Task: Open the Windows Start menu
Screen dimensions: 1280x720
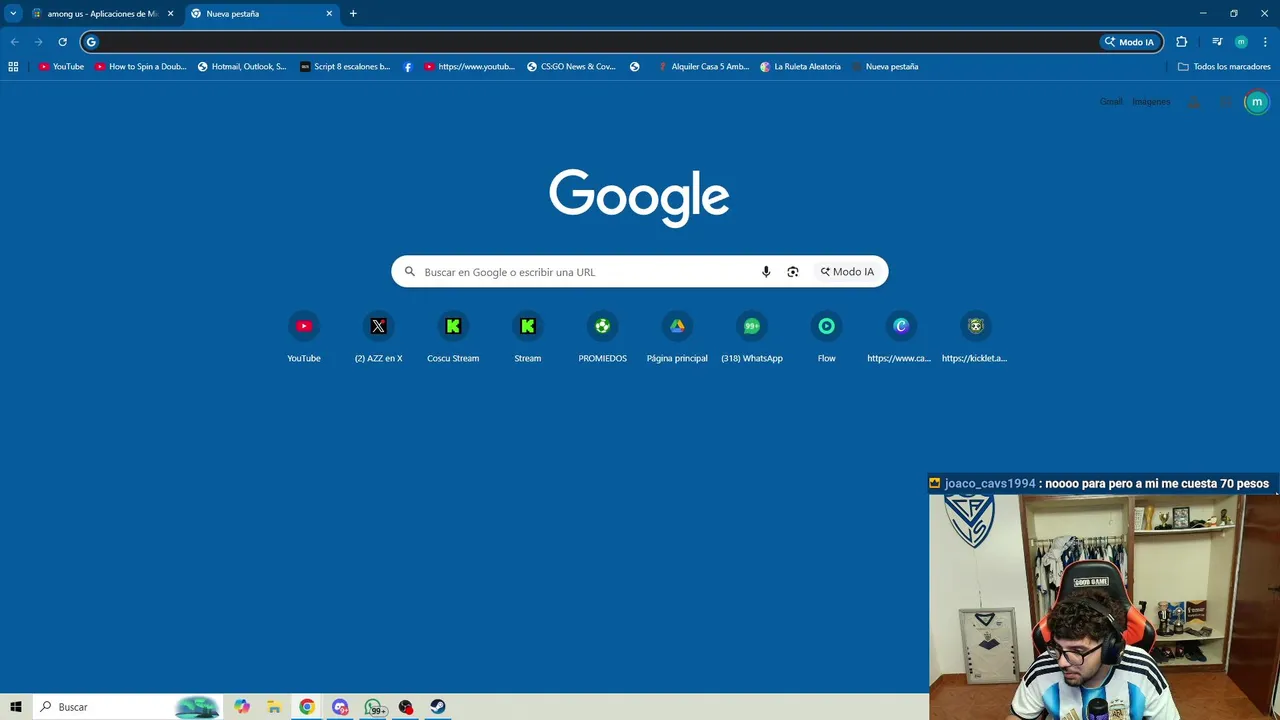Action: [16, 707]
